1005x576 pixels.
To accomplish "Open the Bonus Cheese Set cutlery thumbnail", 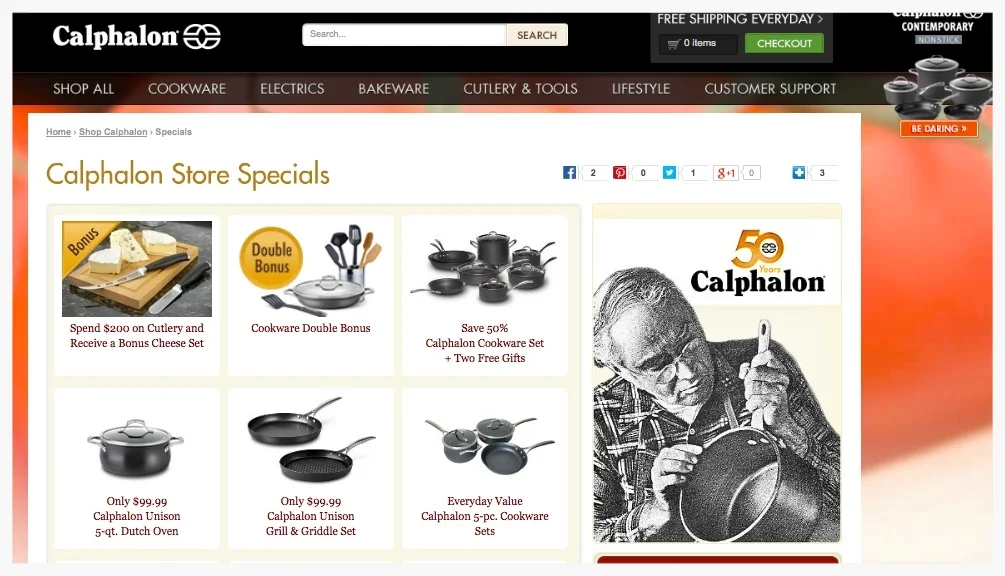I will coord(137,268).
